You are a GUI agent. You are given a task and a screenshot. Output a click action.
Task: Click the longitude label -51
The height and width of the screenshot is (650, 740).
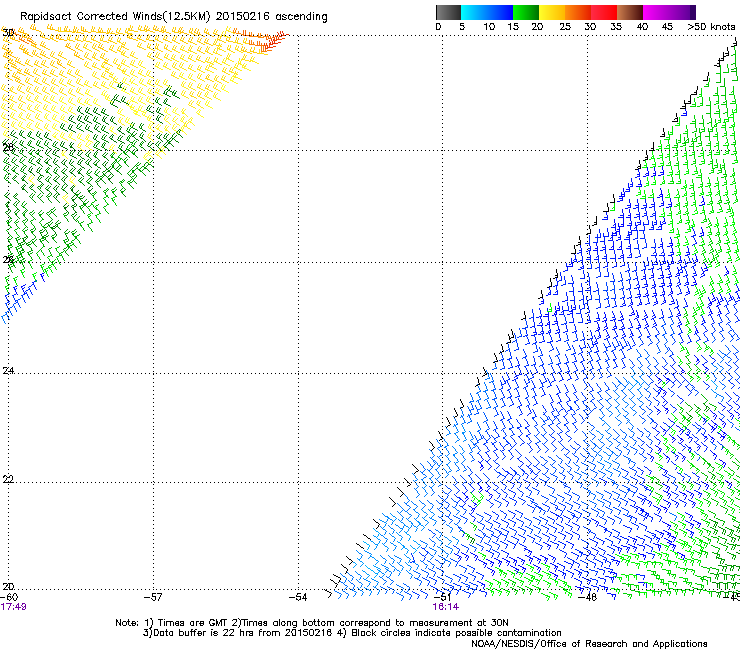[443, 596]
